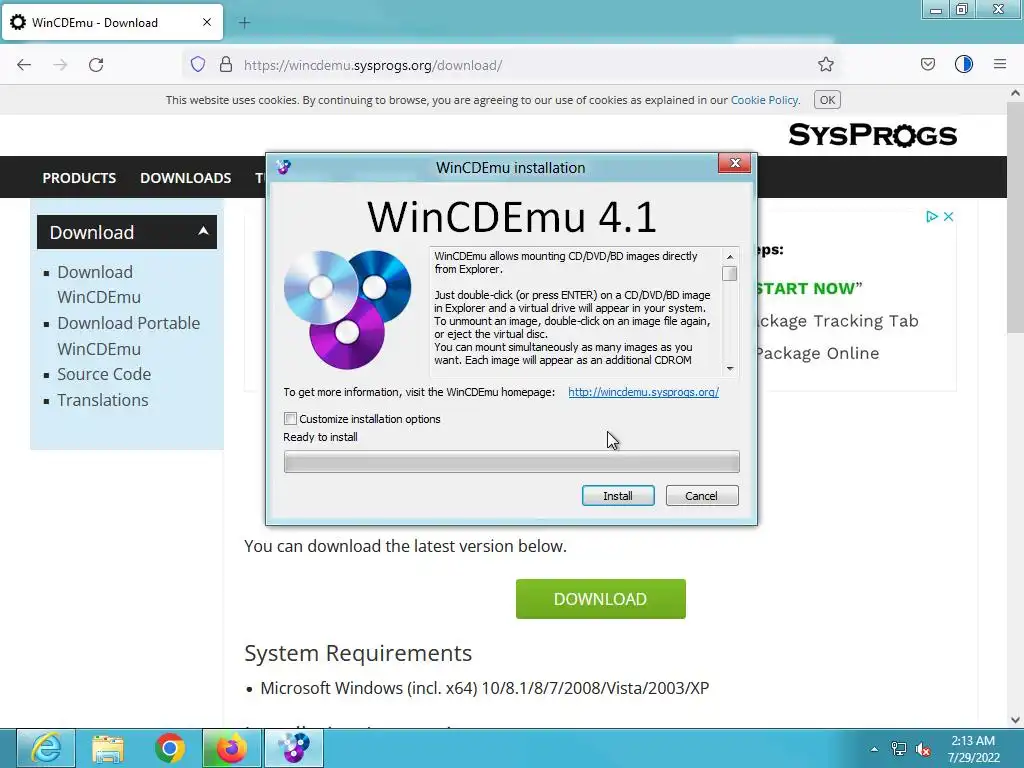Click the network tray icon
This screenshot has height=768, width=1024.
(x=899, y=749)
